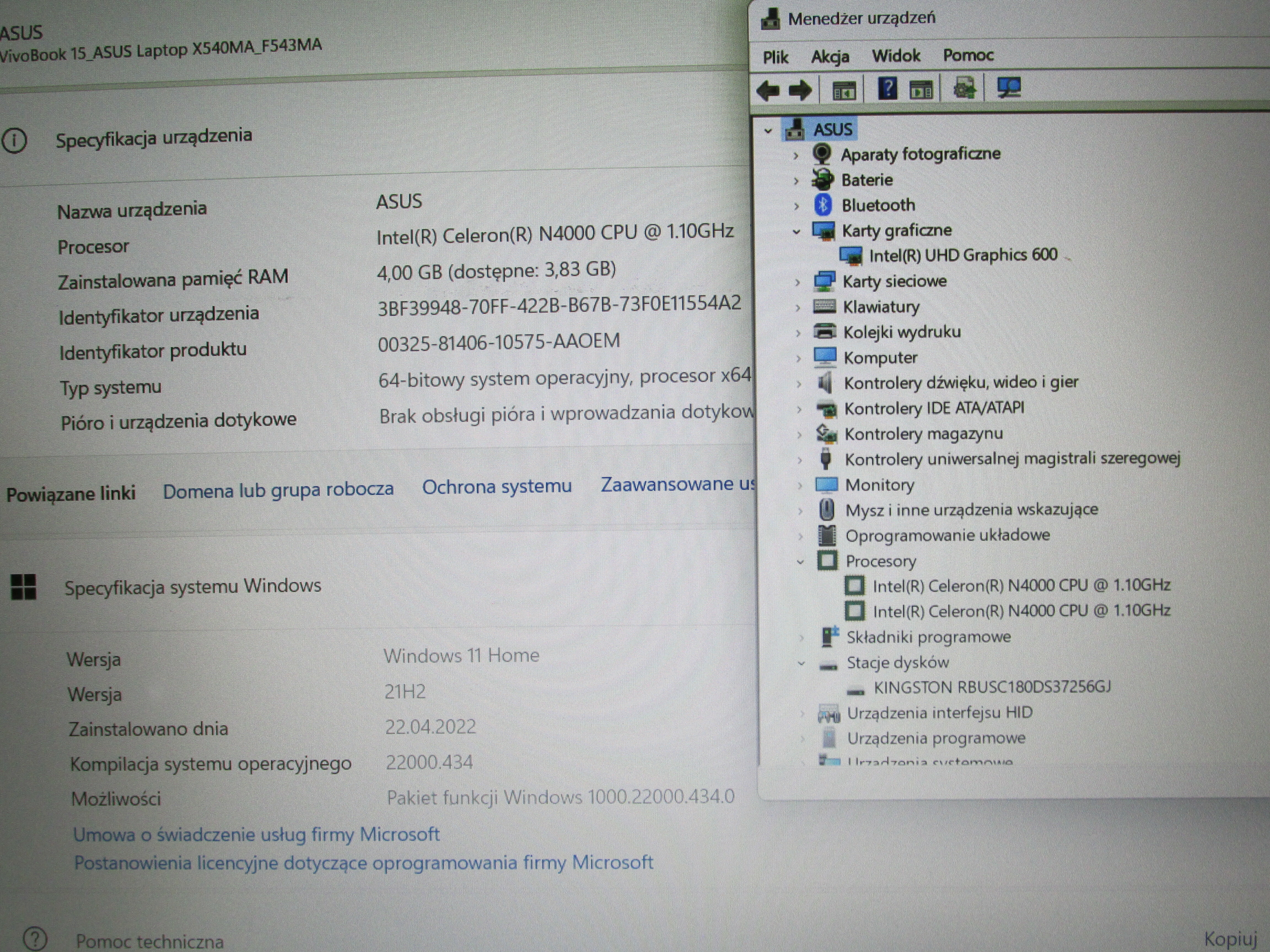This screenshot has height=952, width=1270.
Task: Click the show/hide console tree toolbar icon
Action: click(844, 91)
